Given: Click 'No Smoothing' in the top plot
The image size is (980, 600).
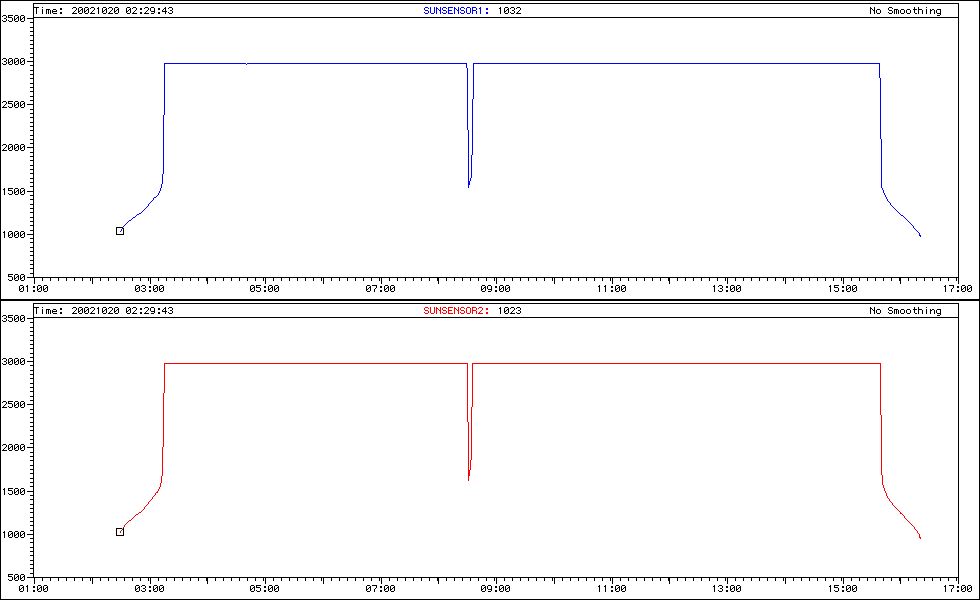Looking at the screenshot, I should pos(905,11).
